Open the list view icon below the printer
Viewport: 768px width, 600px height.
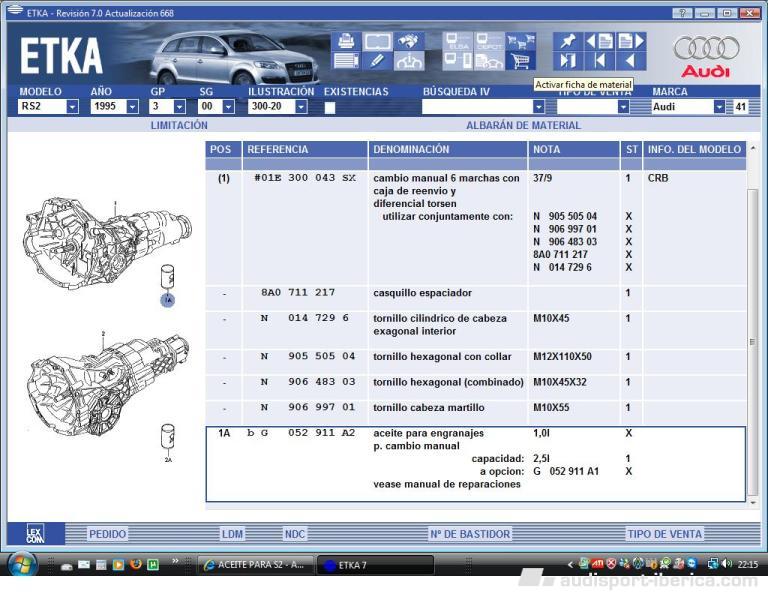click(x=346, y=61)
